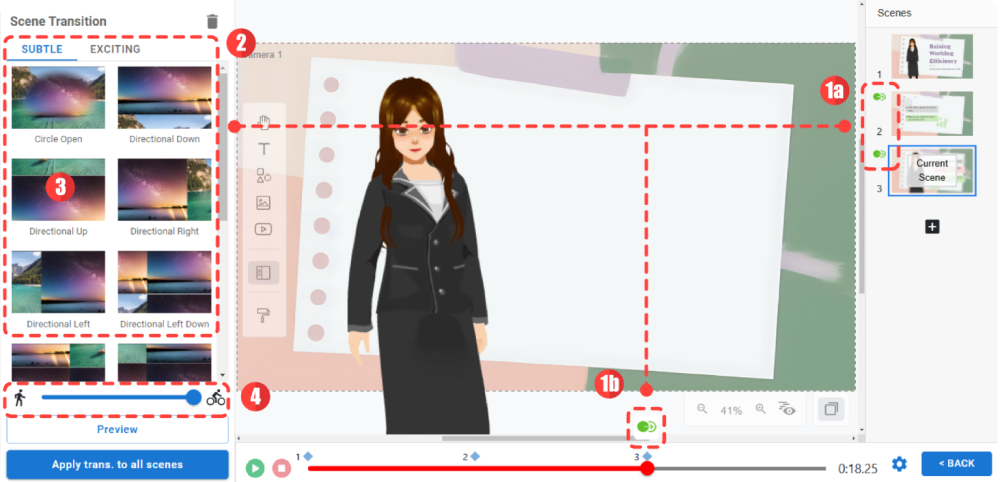Preview the selected transition
1000x482 pixels.
(x=117, y=429)
